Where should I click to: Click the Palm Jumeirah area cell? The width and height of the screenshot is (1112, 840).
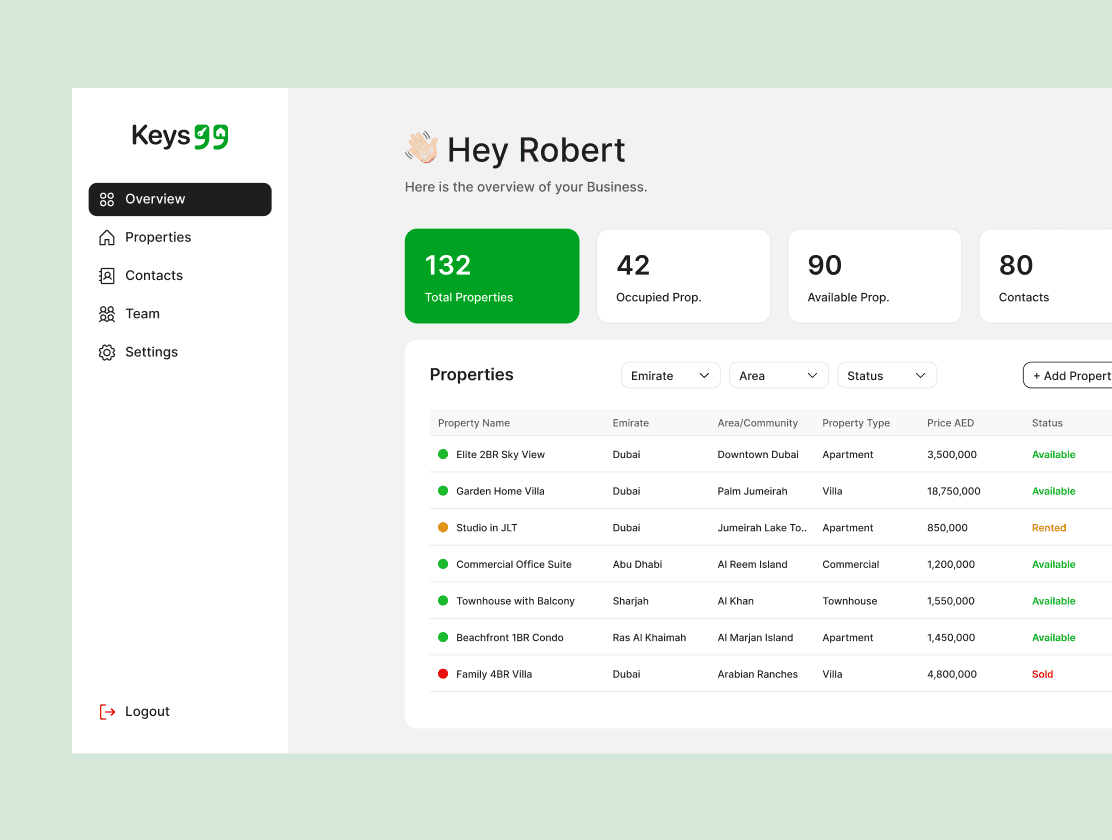[752, 491]
